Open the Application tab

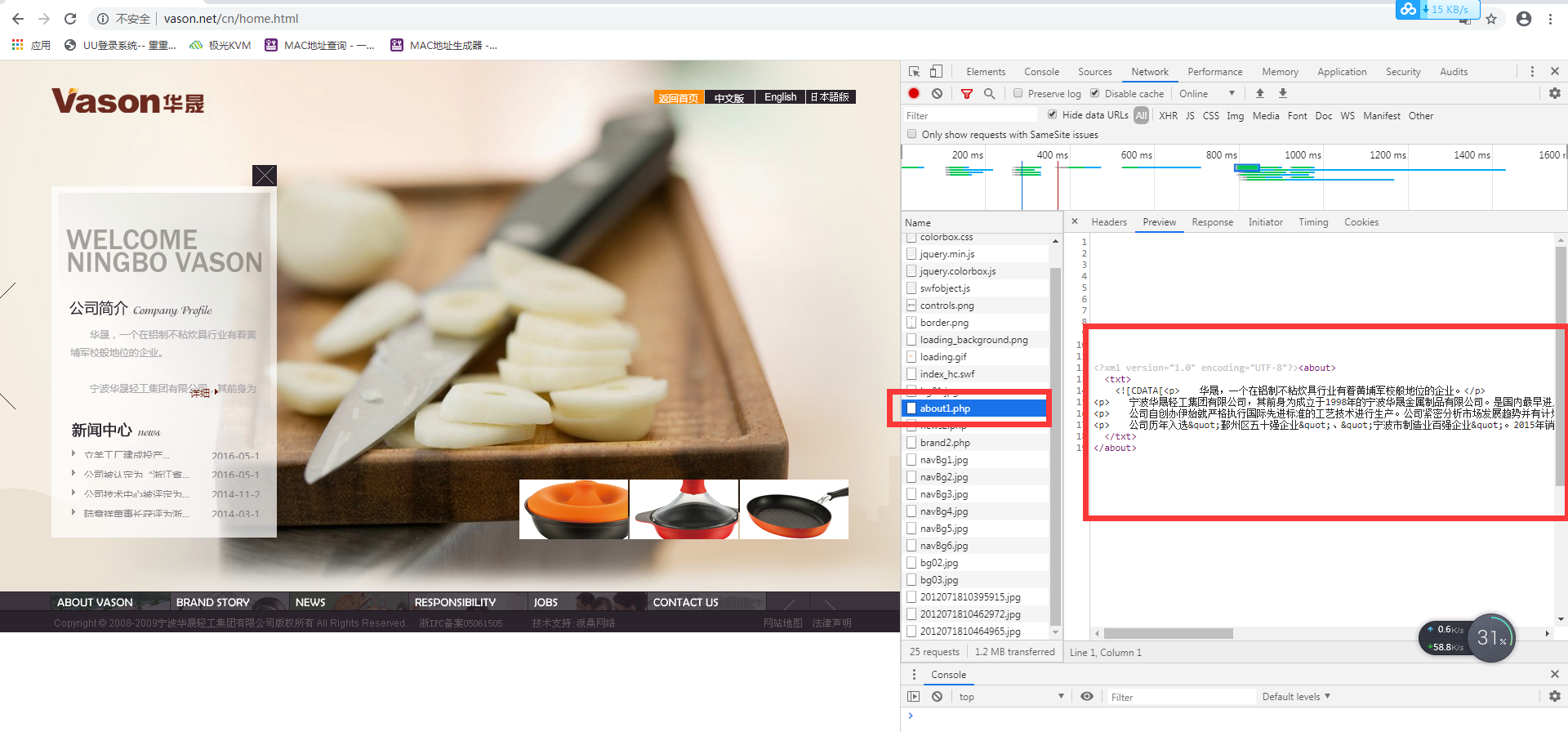[1342, 72]
